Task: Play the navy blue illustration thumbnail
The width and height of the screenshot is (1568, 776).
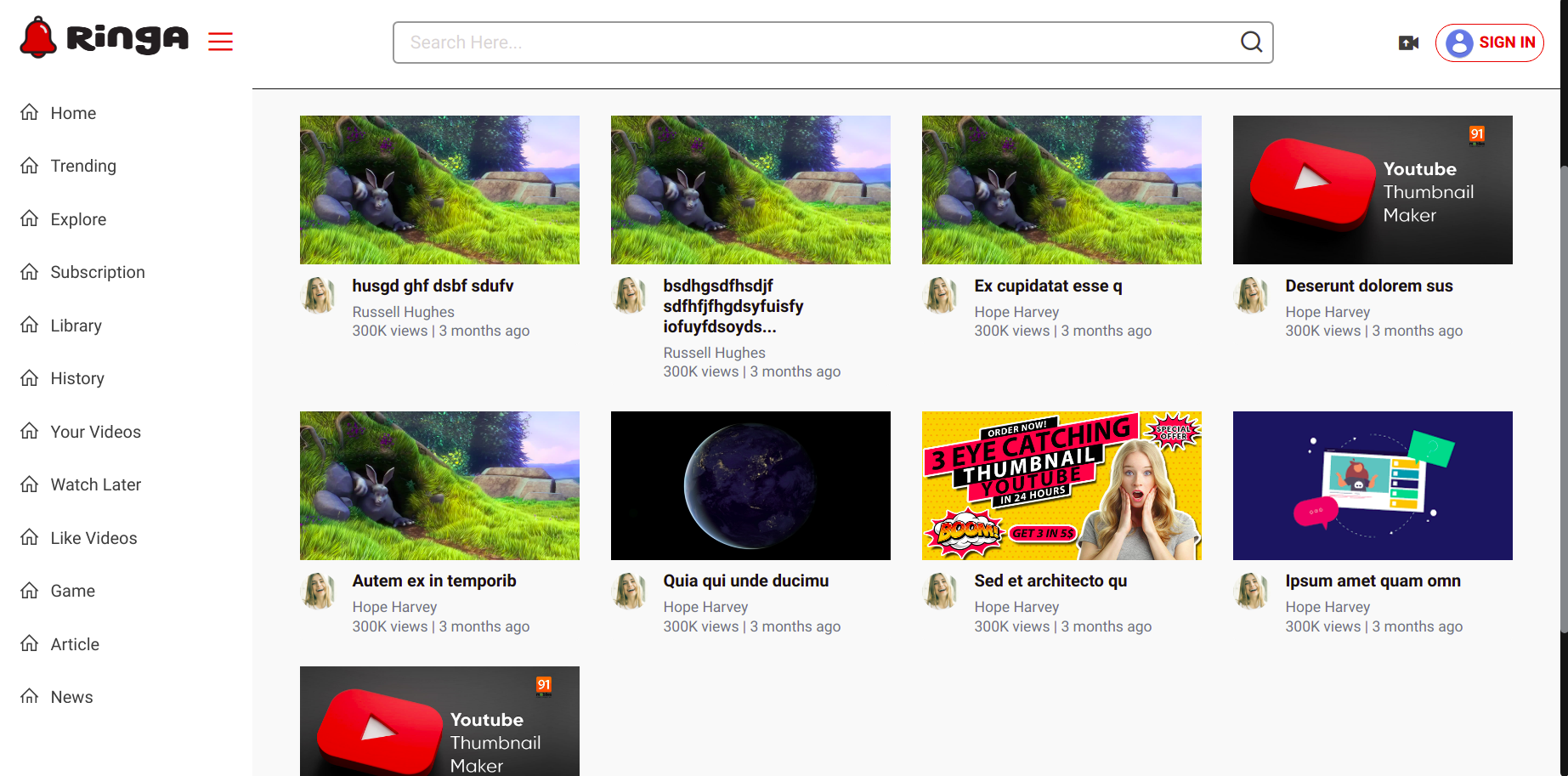Action: pos(1373,485)
